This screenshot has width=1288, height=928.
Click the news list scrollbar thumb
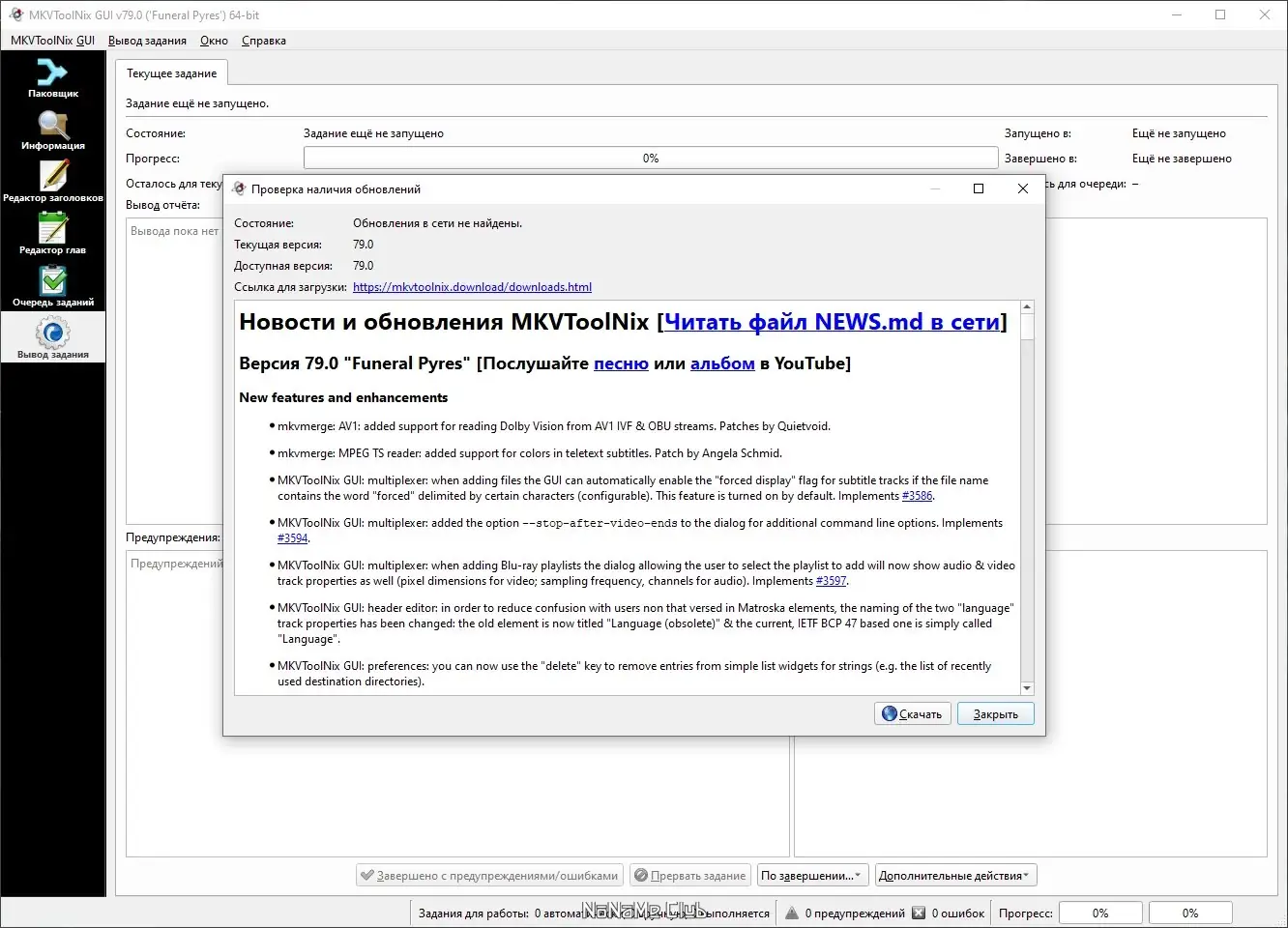pos(1027,327)
